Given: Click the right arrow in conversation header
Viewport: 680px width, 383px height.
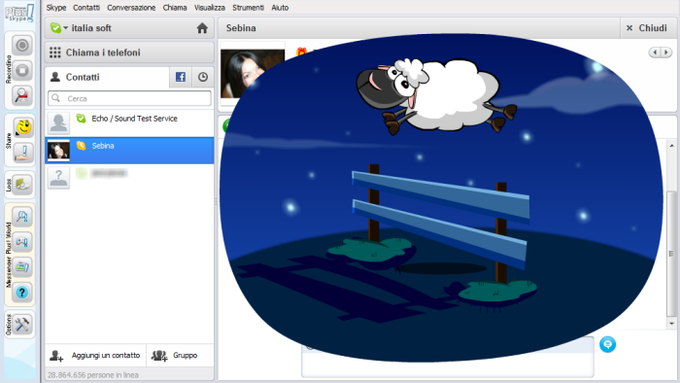Looking at the screenshot, I should point(666,52).
